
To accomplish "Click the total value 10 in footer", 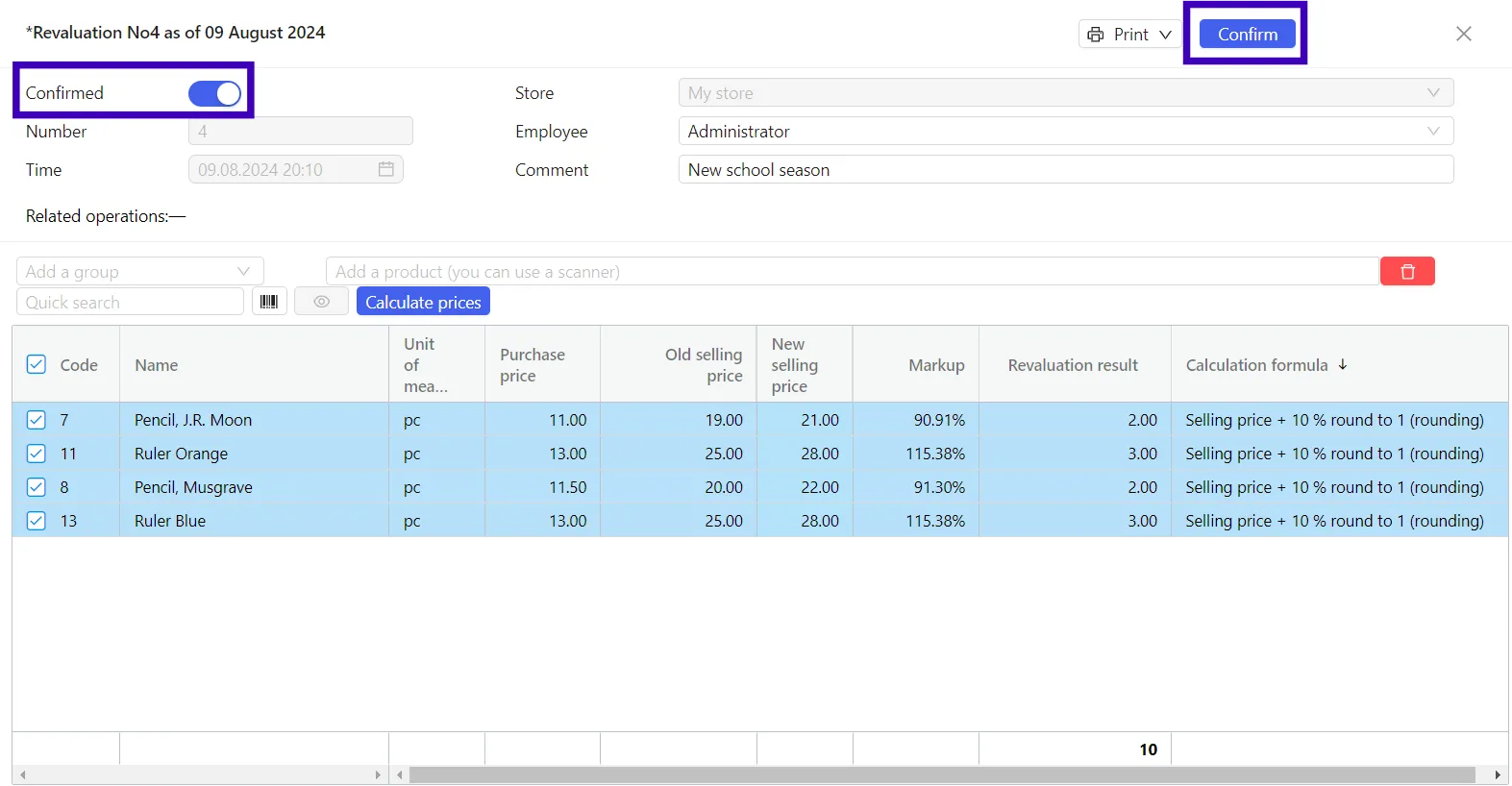I will 1148,749.
